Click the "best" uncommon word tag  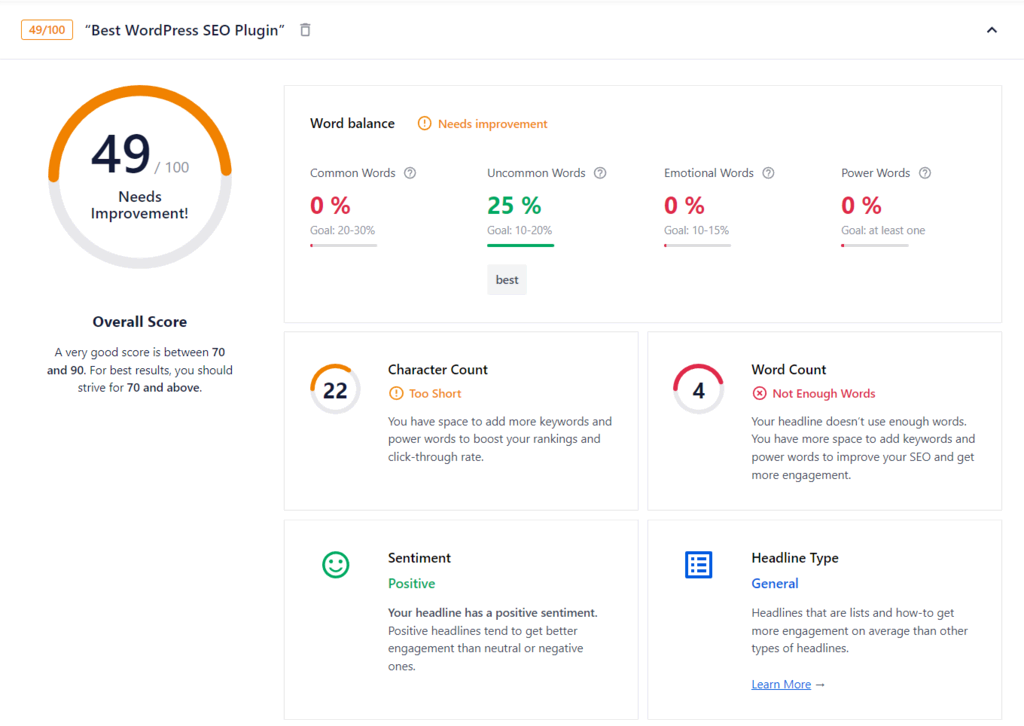(x=507, y=280)
